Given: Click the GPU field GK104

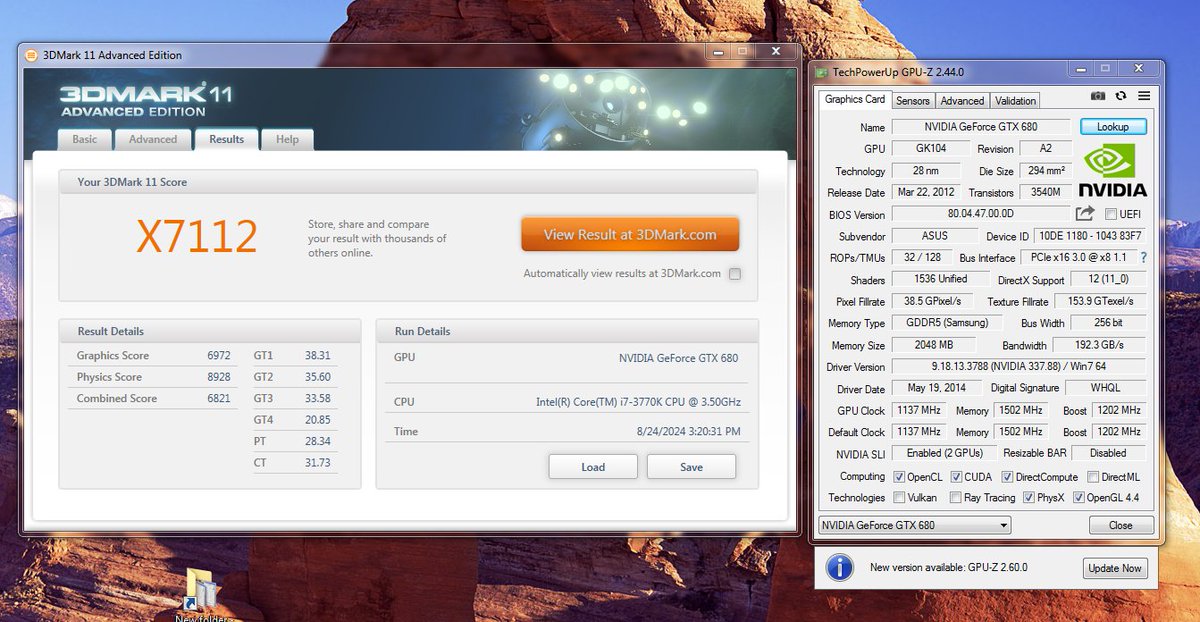Looking at the screenshot, I should point(931,148).
